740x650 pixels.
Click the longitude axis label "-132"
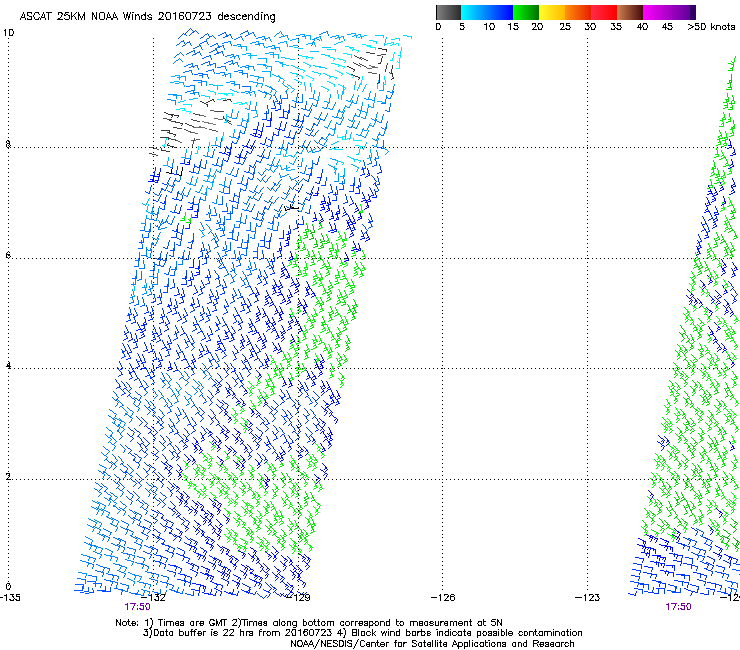(154, 598)
